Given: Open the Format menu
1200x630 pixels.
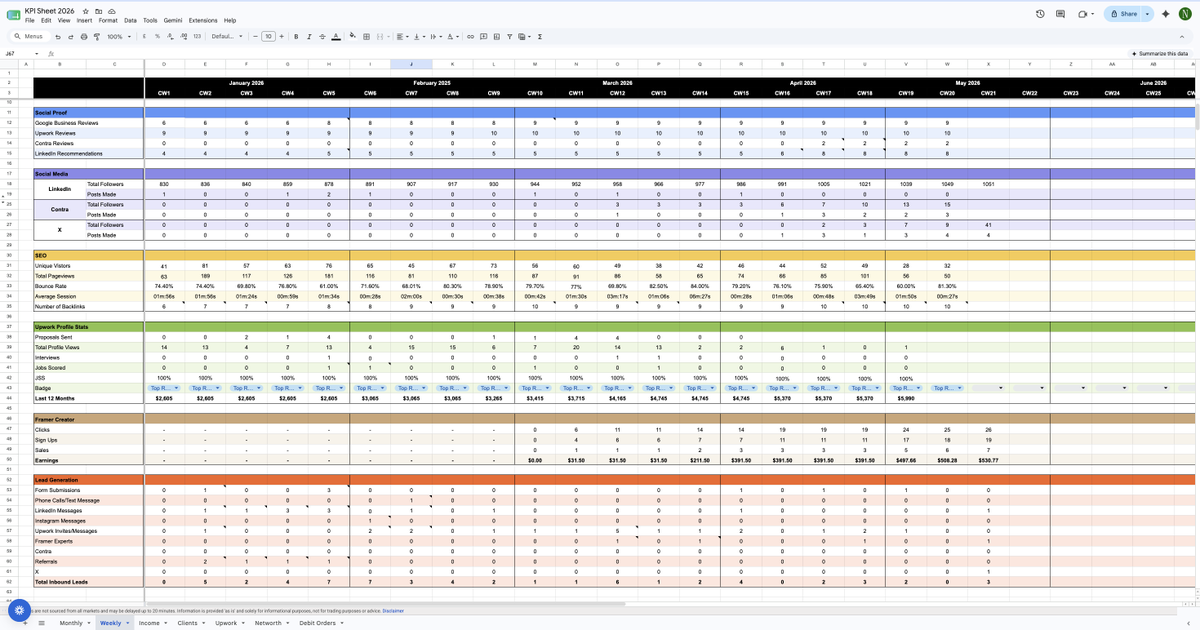Looking at the screenshot, I should pos(107,20).
